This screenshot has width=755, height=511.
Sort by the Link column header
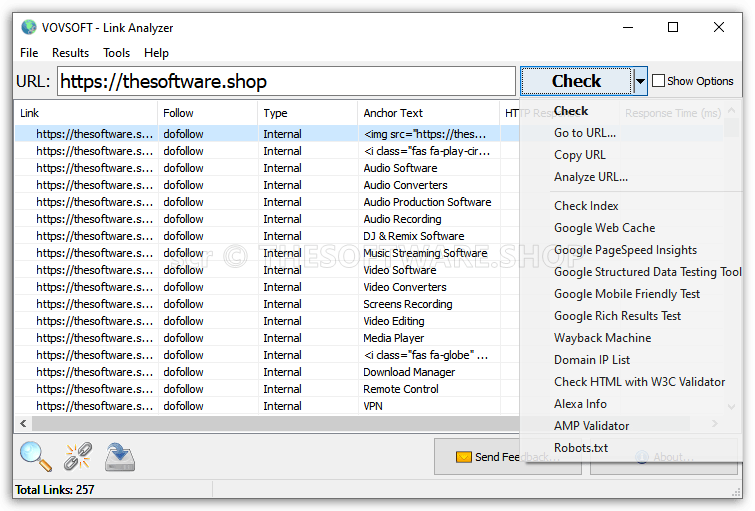click(x=86, y=113)
